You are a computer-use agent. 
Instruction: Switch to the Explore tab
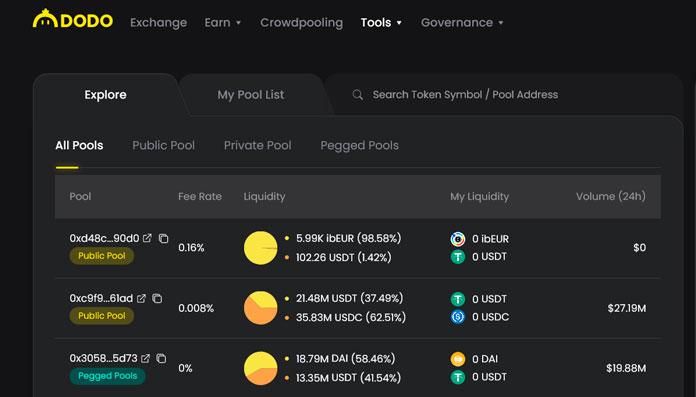click(106, 95)
